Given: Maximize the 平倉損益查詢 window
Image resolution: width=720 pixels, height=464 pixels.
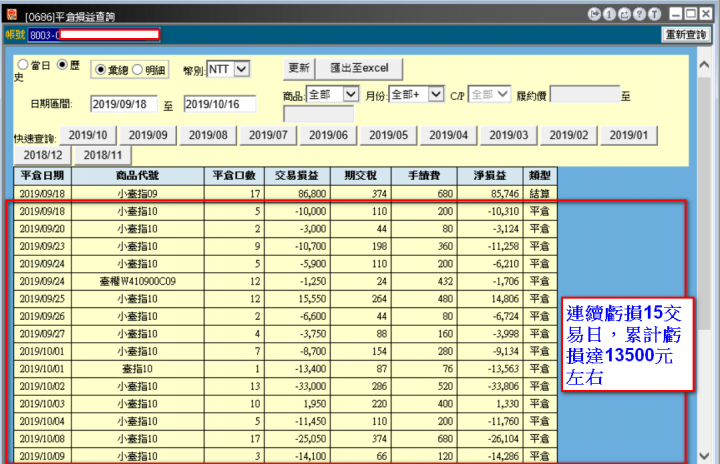Looking at the screenshot, I should click(x=691, y=14).
